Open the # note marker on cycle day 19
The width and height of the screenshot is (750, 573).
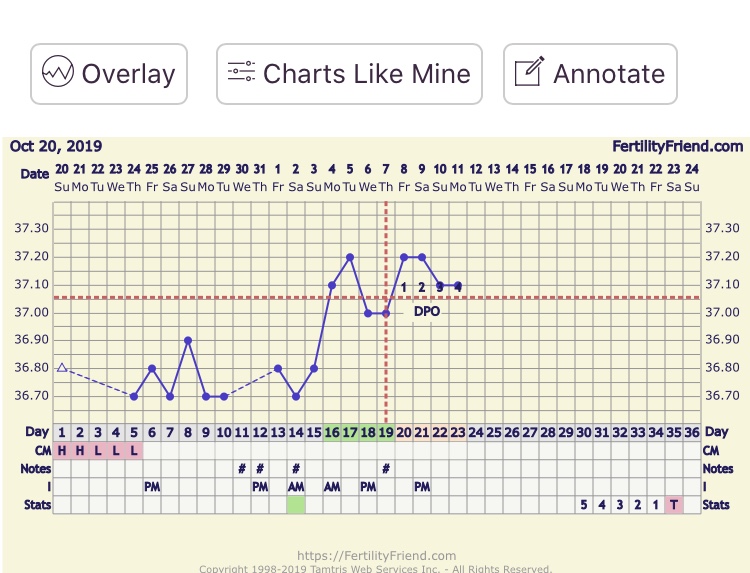(x=386, y=468)
